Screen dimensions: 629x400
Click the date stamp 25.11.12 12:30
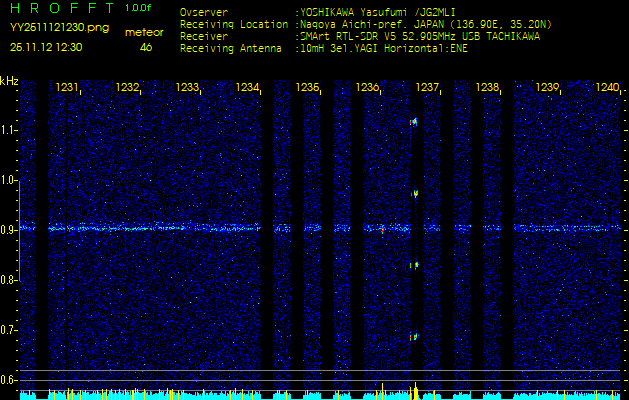click(x=46, y=47)
